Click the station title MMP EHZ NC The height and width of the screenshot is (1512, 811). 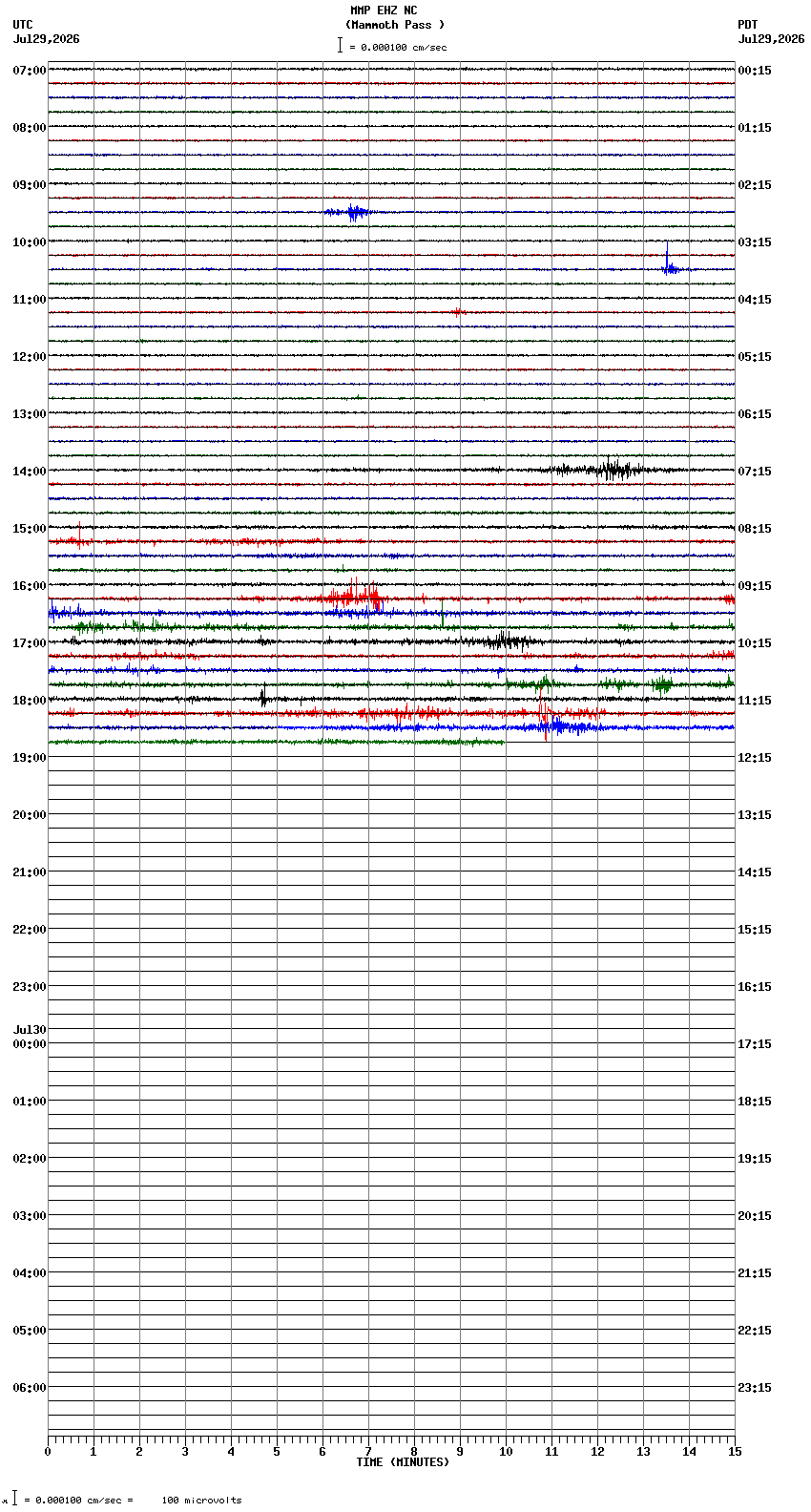coord(384,10)
